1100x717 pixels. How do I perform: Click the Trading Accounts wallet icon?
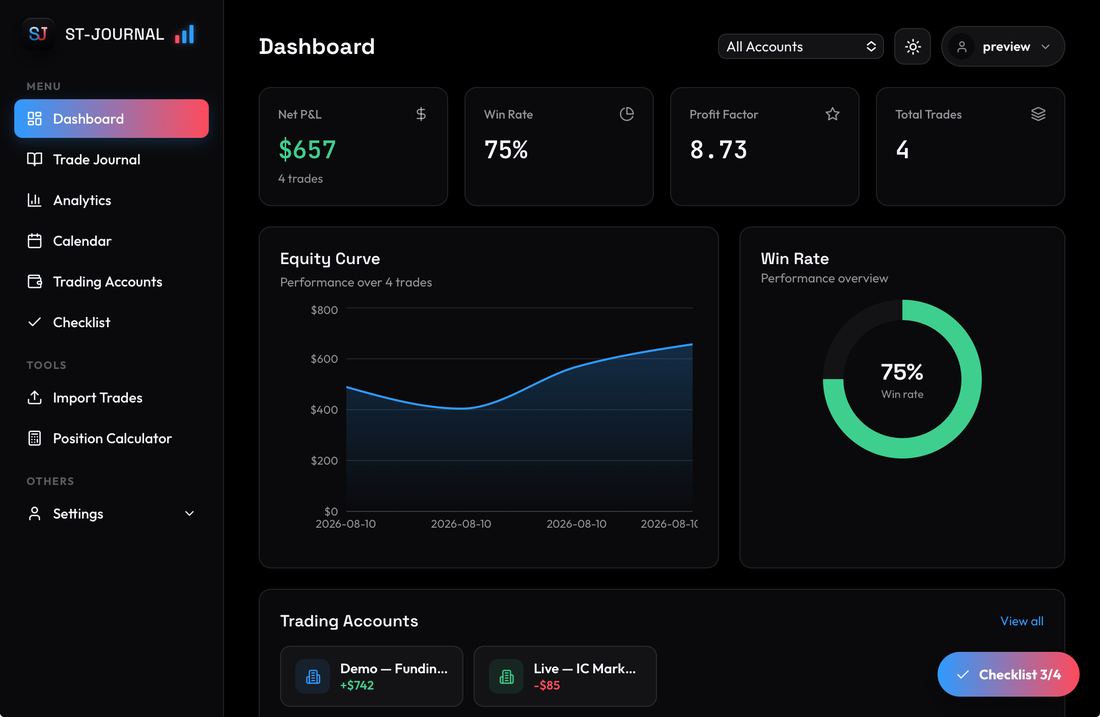[x=34, y=281]
